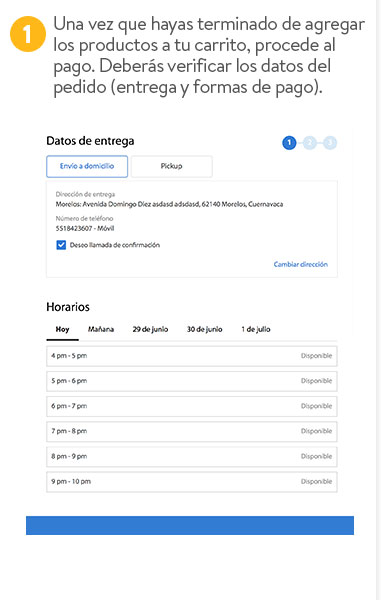
Task: Show schedules for 29 de junio
Action: (x=150, y=329)
